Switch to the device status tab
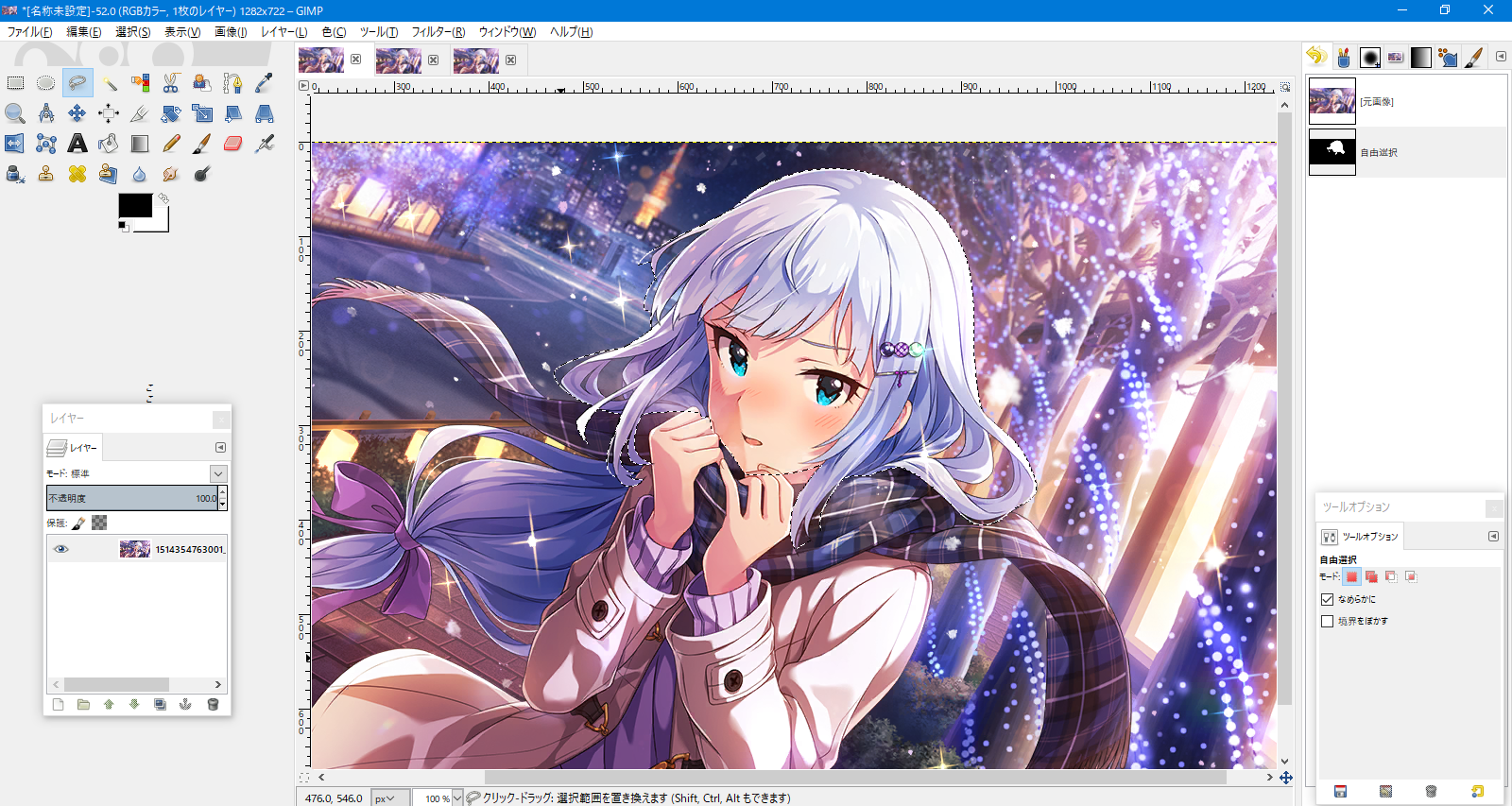 (1343, 58)
